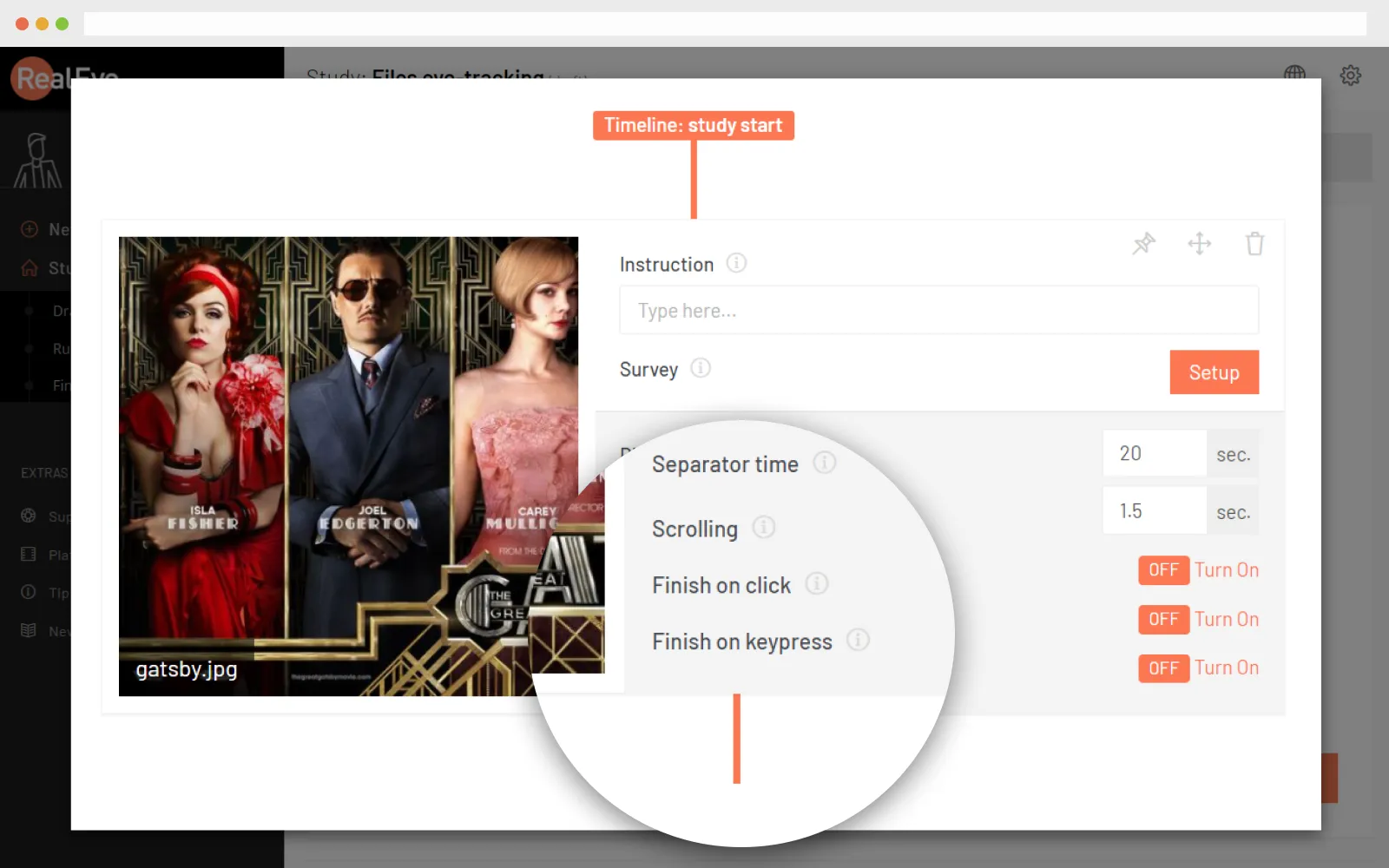Click the pin icon on the item card
Image resolution: width=1389 pixels, height=868 pixels.
pyautogui.click(x=1143, y=244)
